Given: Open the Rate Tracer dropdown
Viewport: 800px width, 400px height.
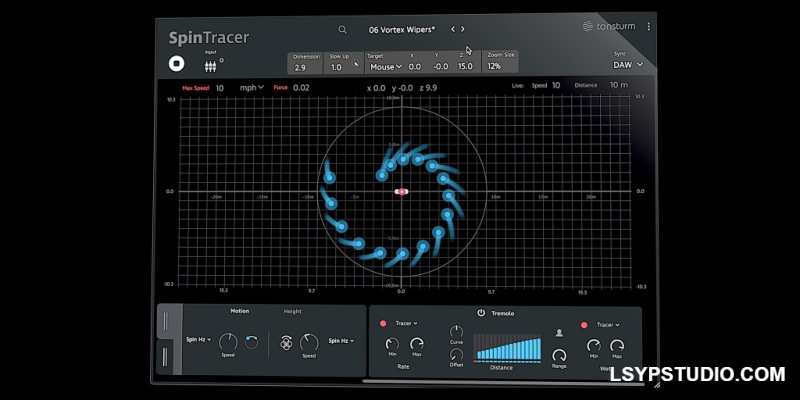Looking at the screenshot, I should (407, 323).
